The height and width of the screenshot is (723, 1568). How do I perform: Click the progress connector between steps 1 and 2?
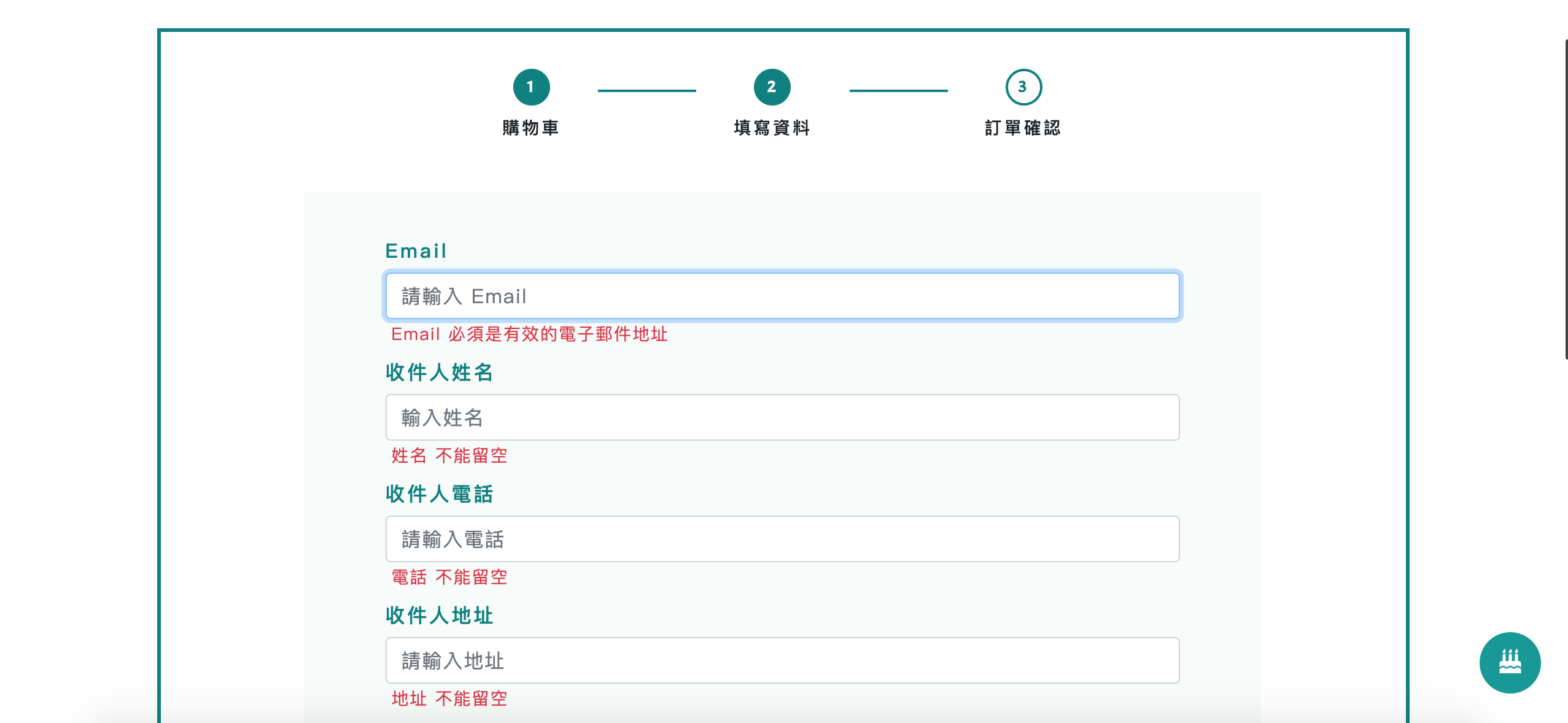pos(648,91)
